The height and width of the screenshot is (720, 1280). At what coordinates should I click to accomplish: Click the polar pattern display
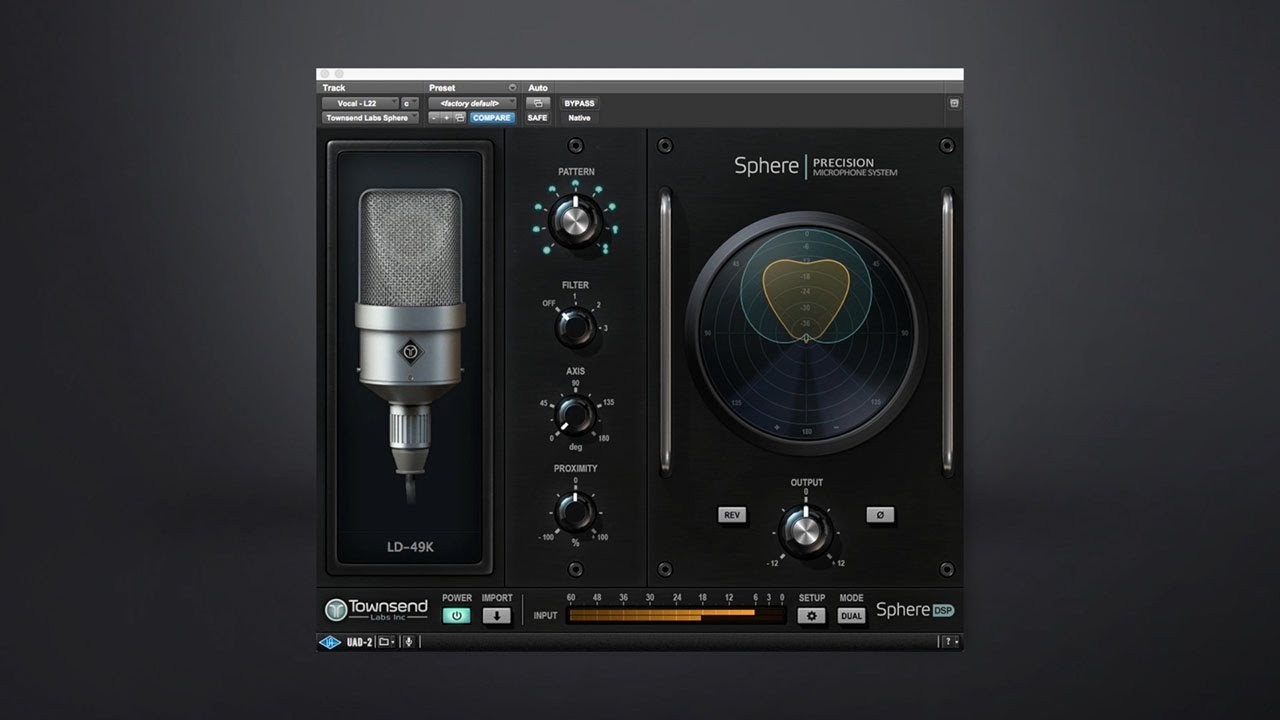[806, 332]
